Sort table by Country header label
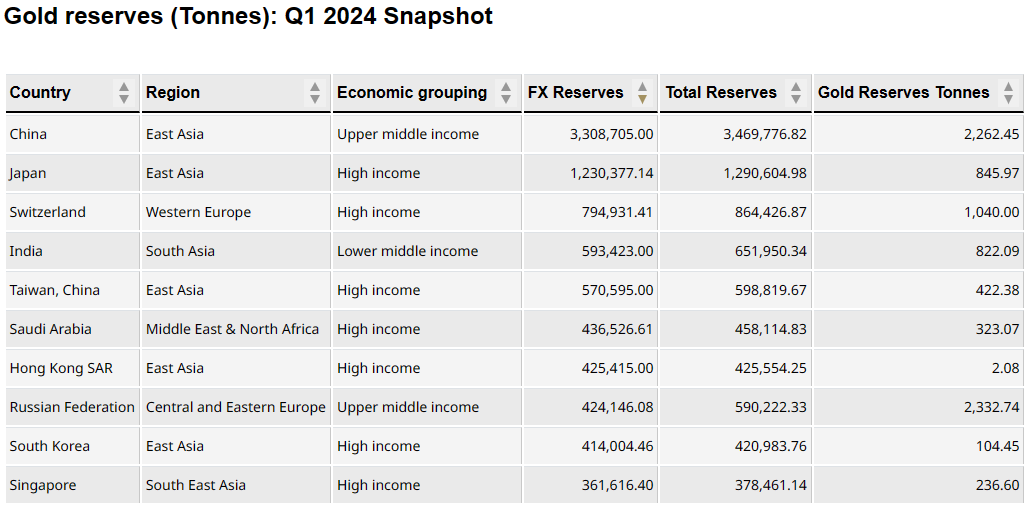Screen dimensions: 1026x506 [40, 93]
